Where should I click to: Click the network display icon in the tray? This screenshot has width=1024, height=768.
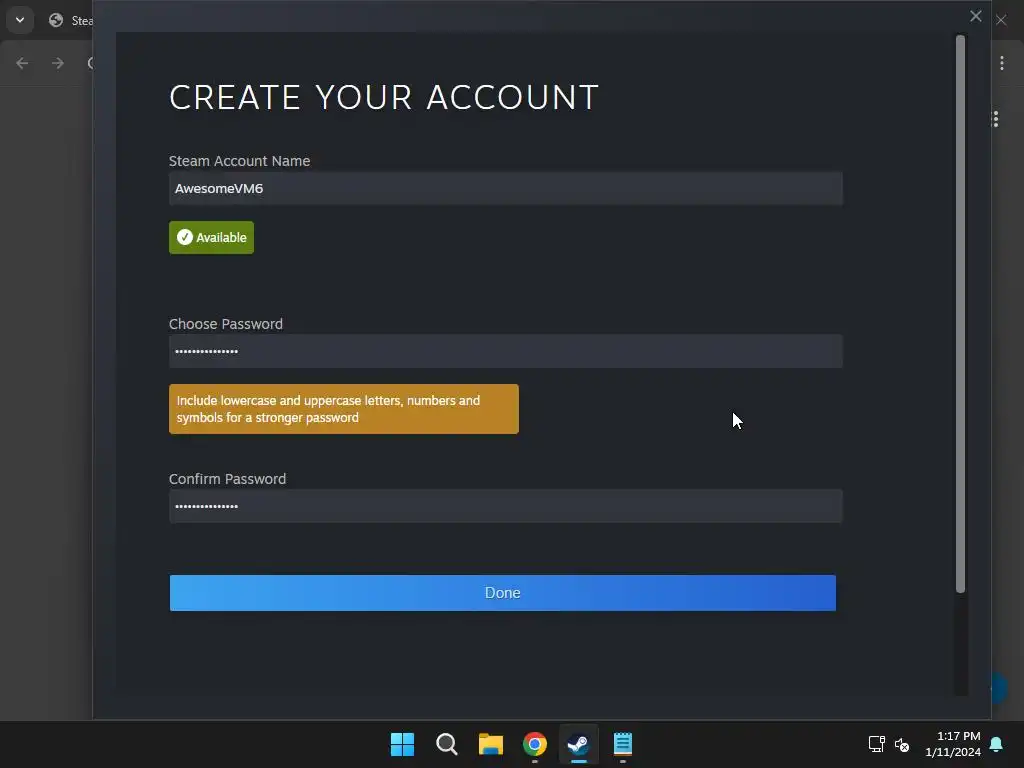(x=876, y=744)
